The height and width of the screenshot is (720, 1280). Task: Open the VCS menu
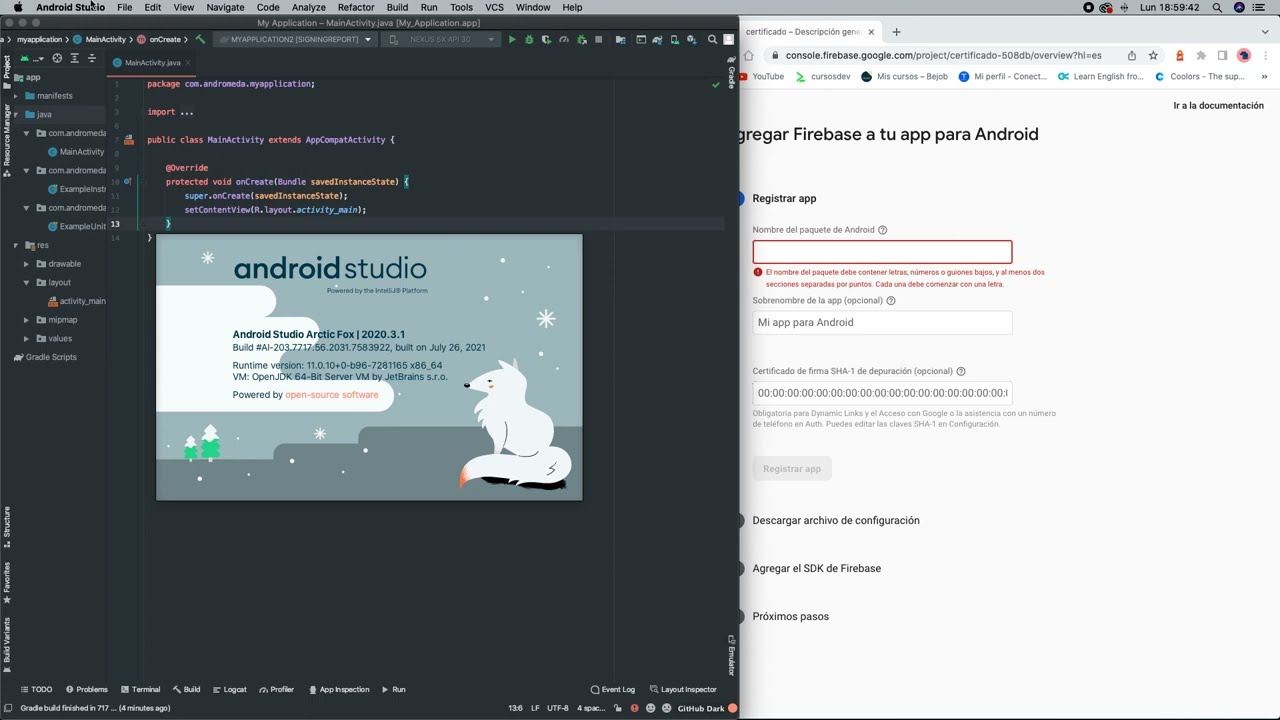pos(494,7)
